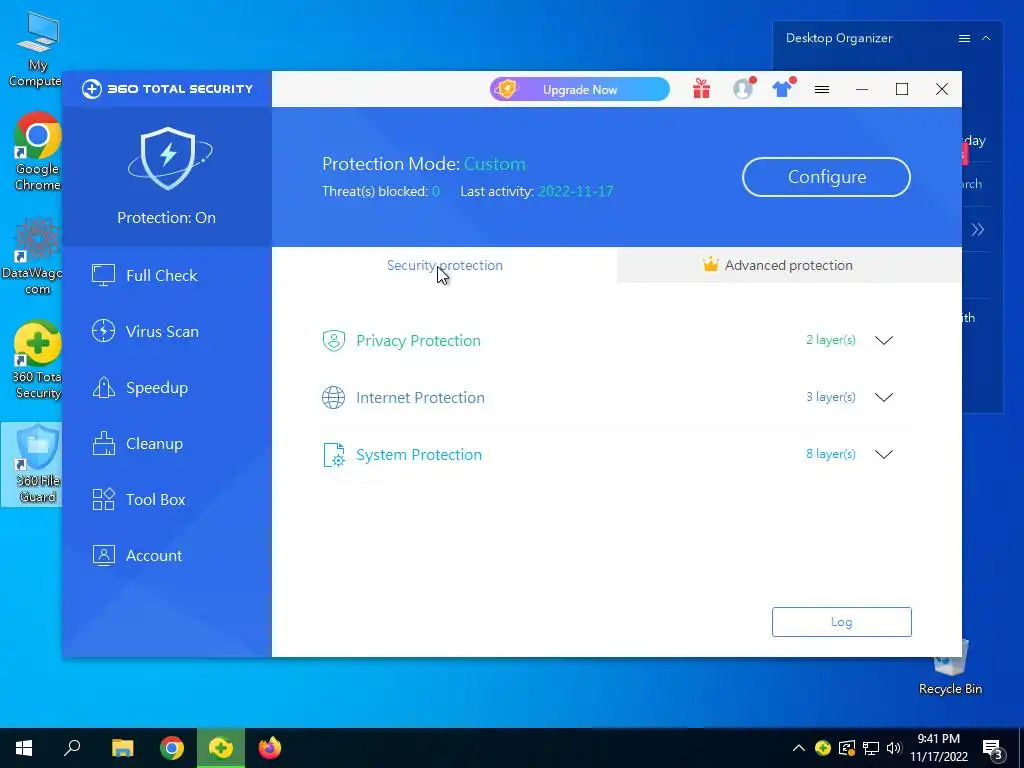Open the Account section
The image size is (1024, 768).
click(x=136, y=556)
